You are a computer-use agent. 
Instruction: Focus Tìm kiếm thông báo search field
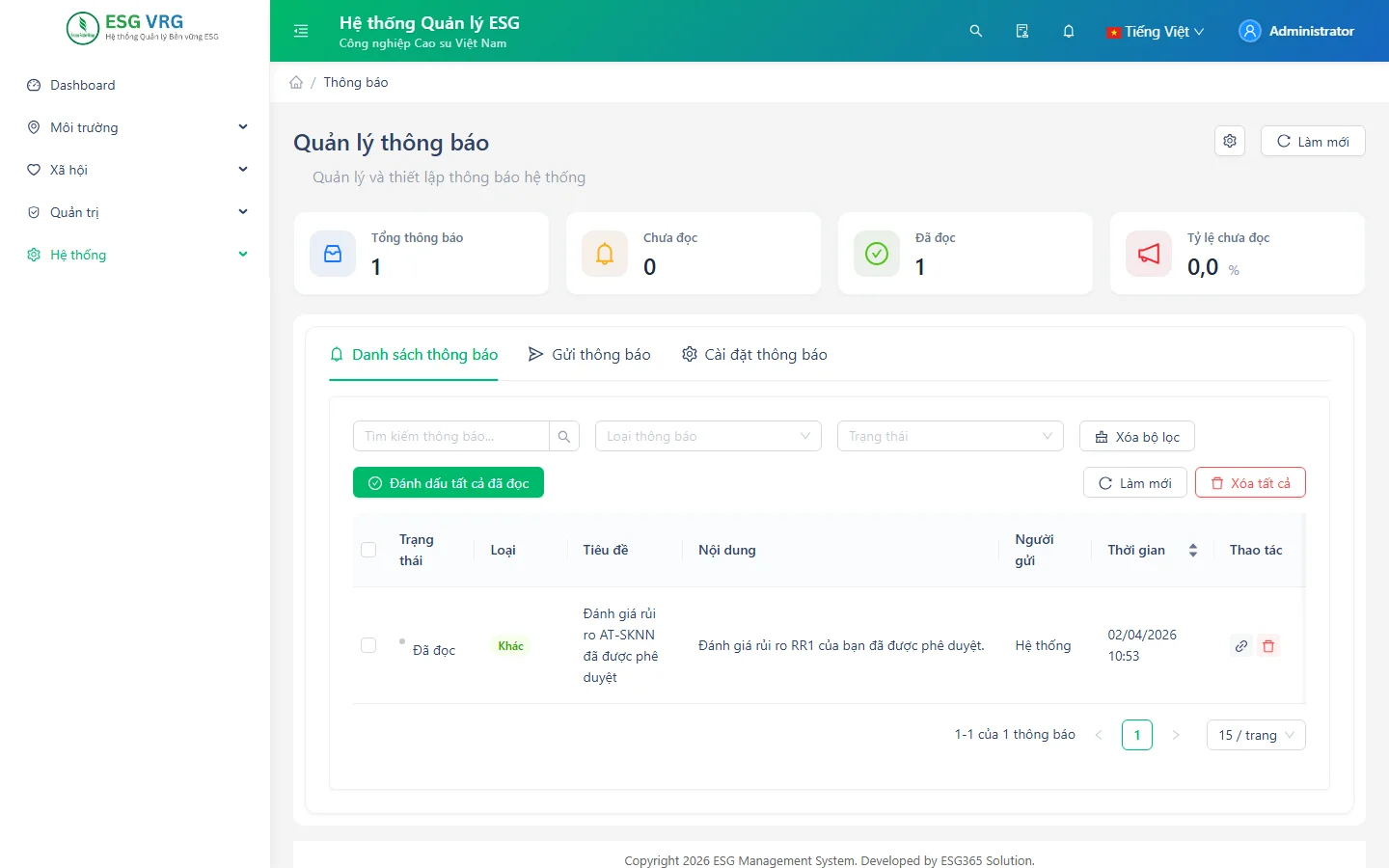point(451,436)
